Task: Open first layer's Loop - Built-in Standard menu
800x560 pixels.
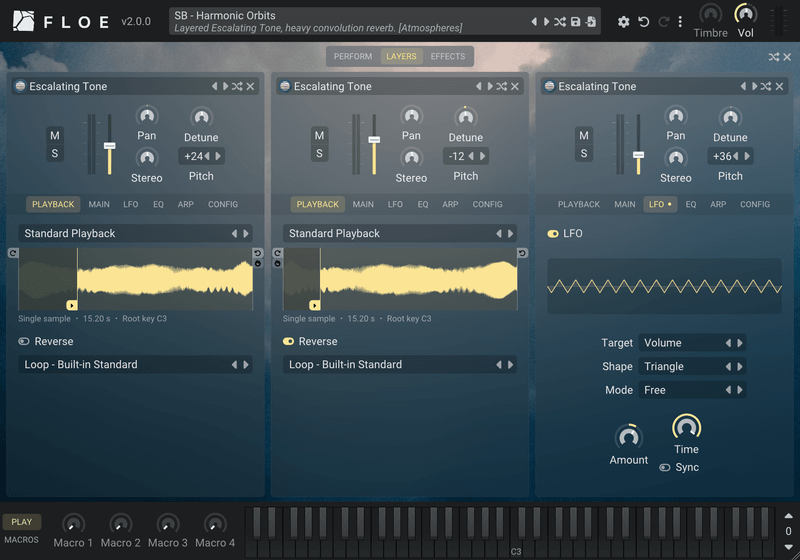Action: [135, 365]
